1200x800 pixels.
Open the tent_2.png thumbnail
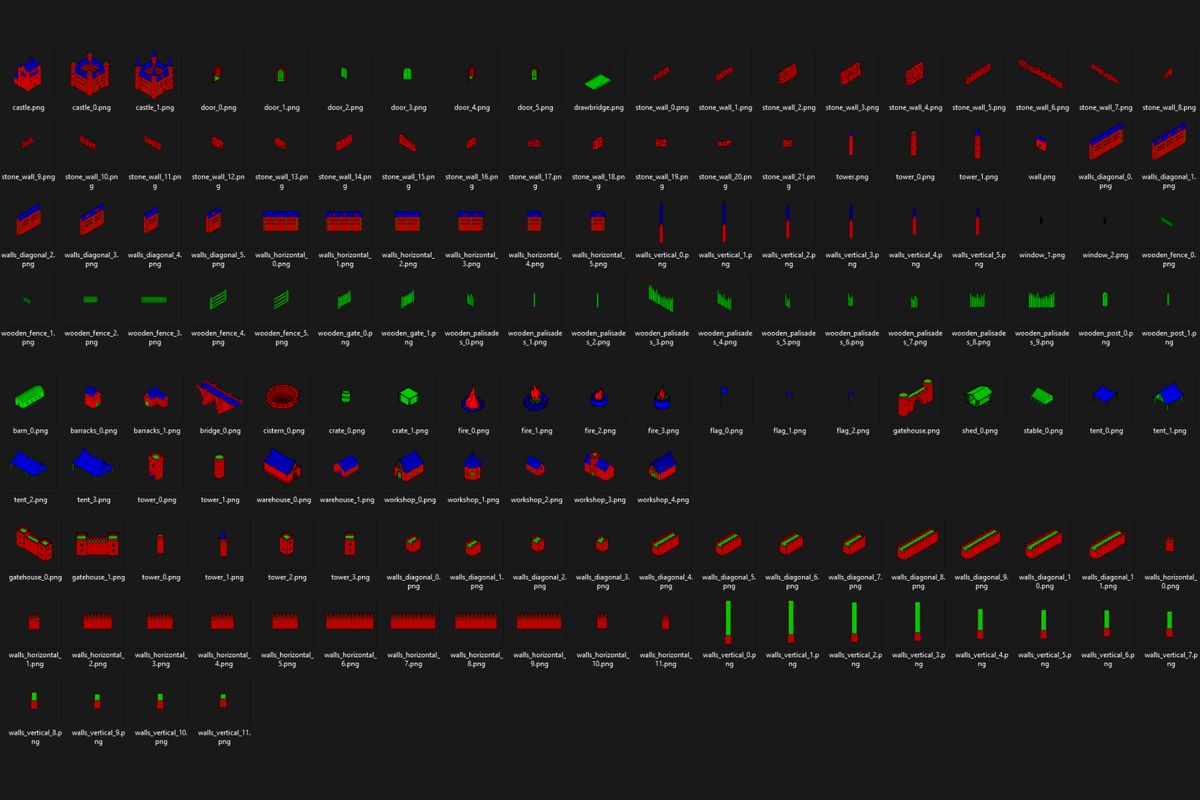coord(28,464)
